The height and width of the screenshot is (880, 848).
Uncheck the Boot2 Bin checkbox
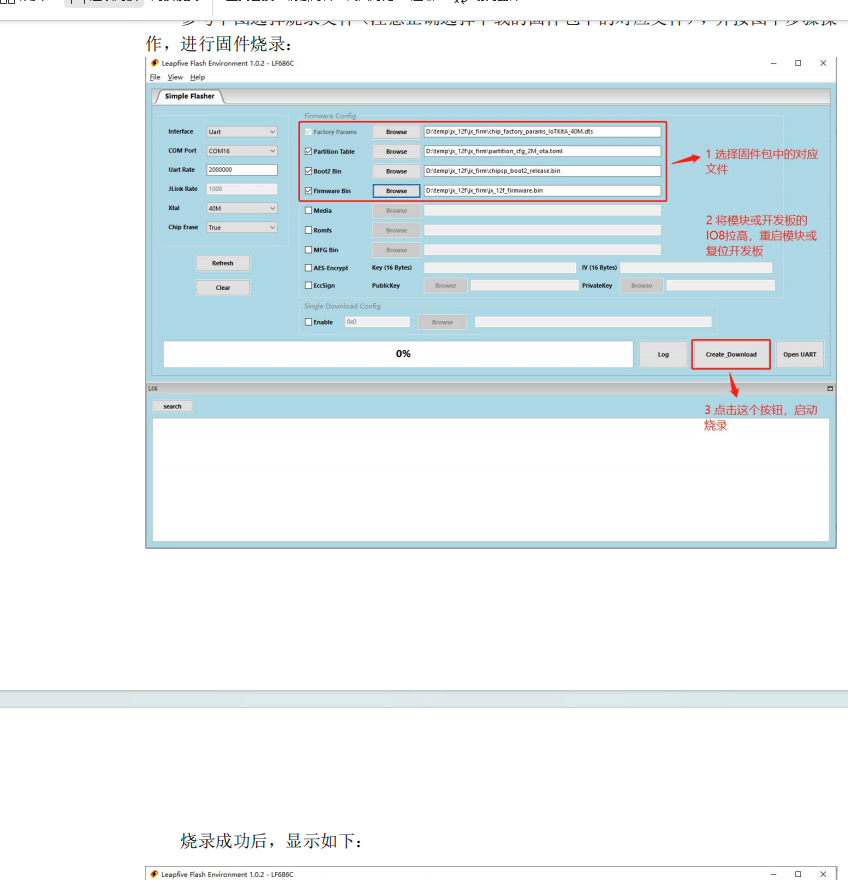[x=308, y=171]
